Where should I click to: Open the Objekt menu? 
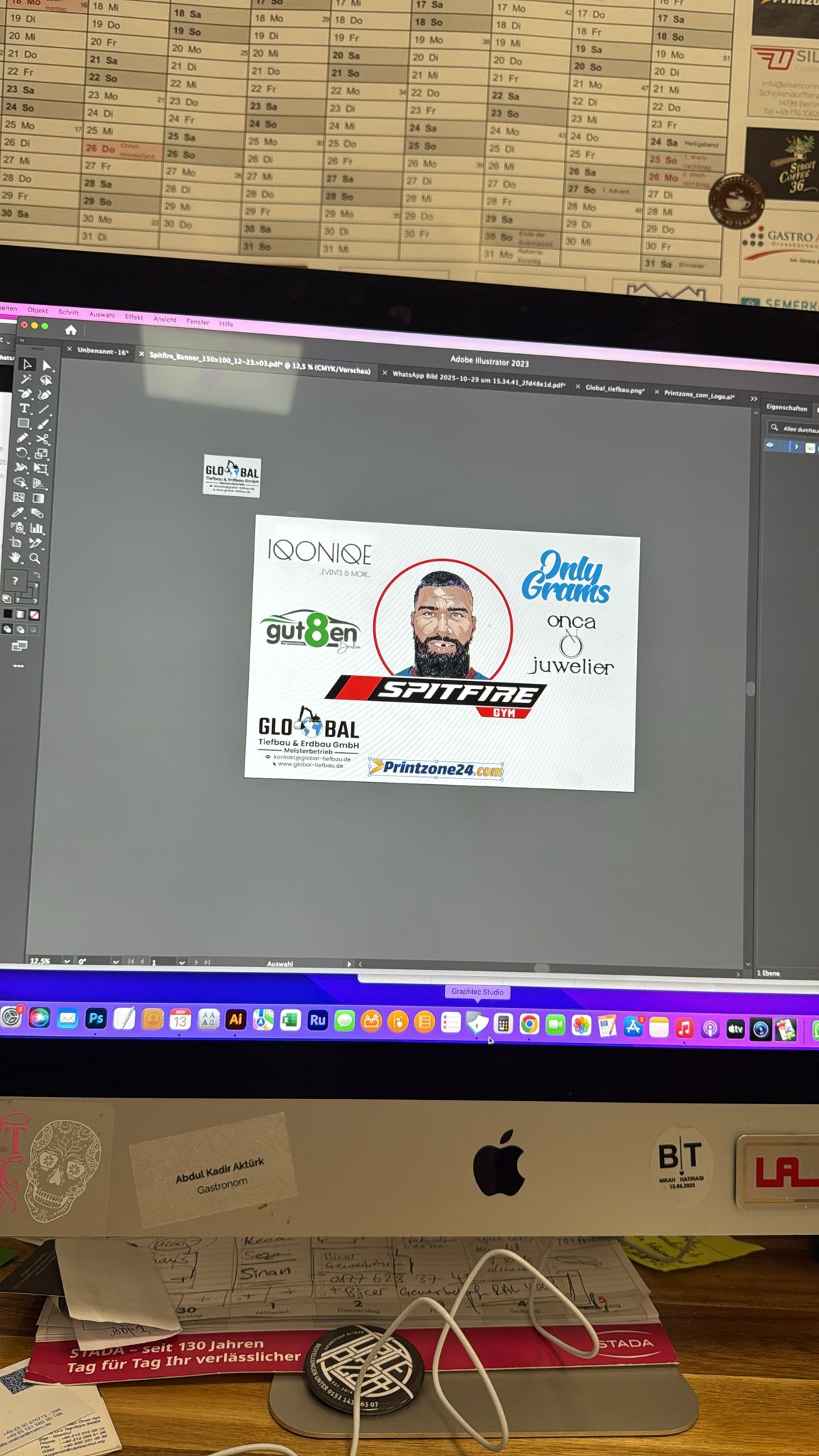37,311
